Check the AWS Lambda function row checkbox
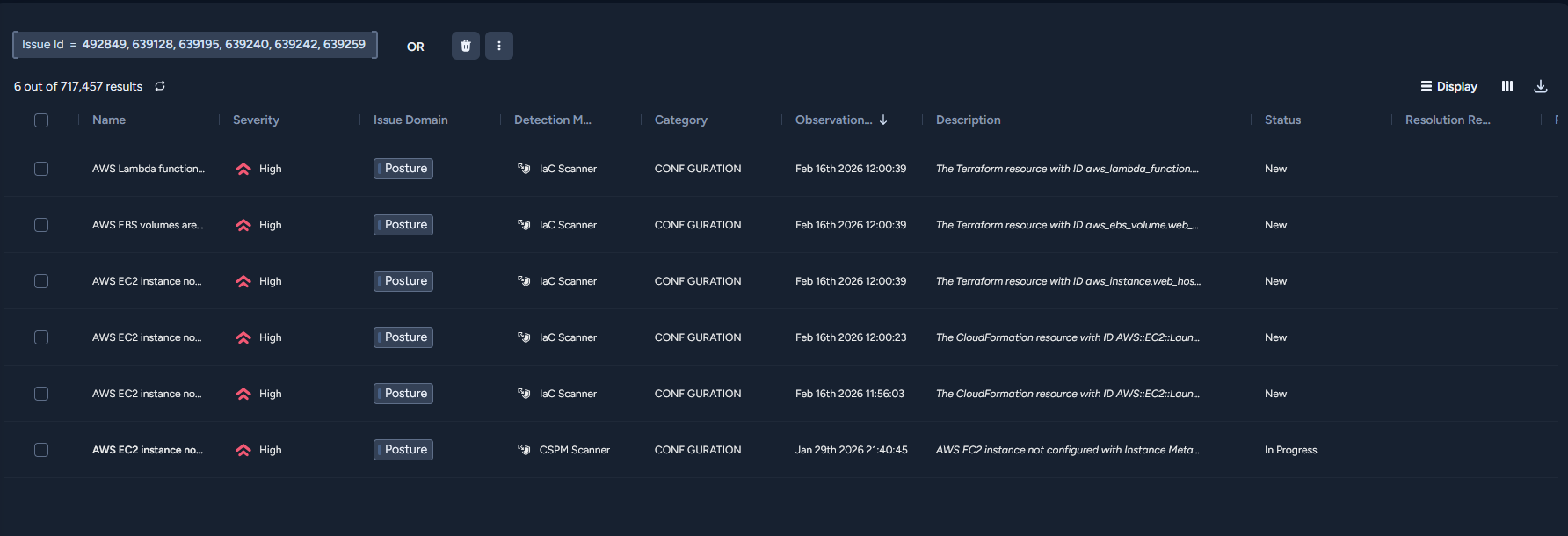1568x536 pixels. click(x=41, y=169)
